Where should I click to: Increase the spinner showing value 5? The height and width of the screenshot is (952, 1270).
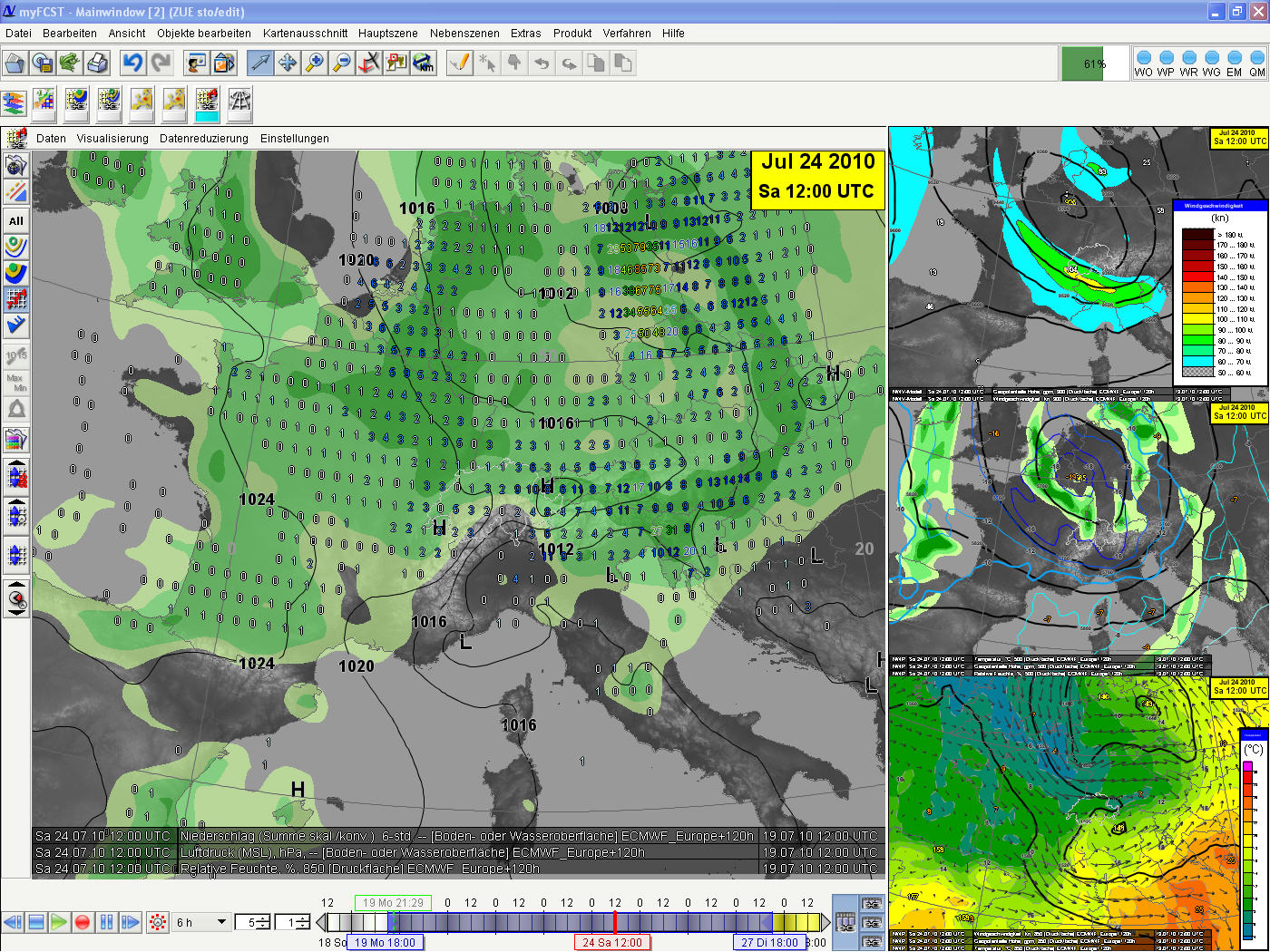[262, 918]
